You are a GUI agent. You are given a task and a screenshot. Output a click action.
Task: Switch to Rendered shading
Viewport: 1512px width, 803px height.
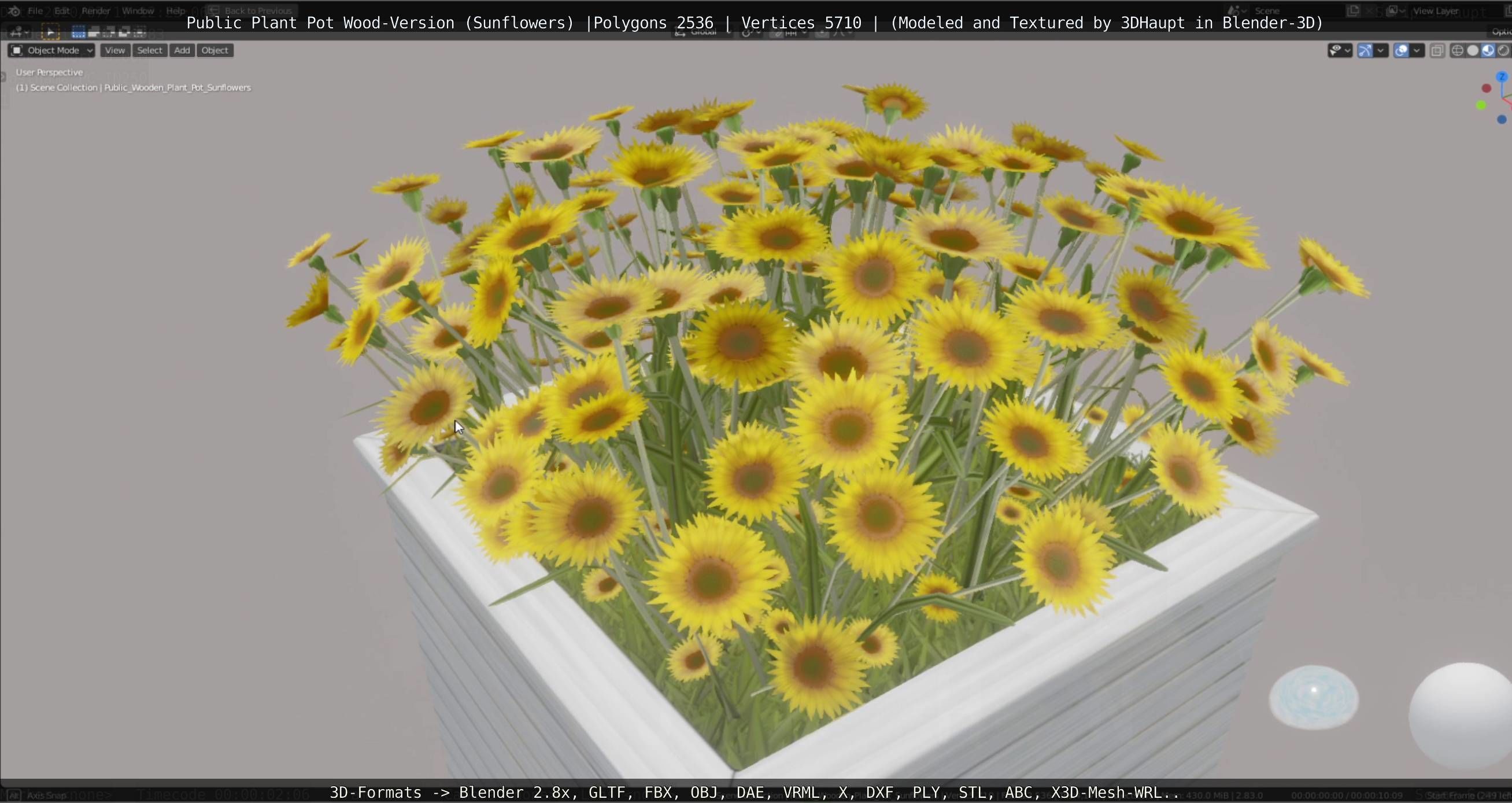click(x=1503, y=50)
